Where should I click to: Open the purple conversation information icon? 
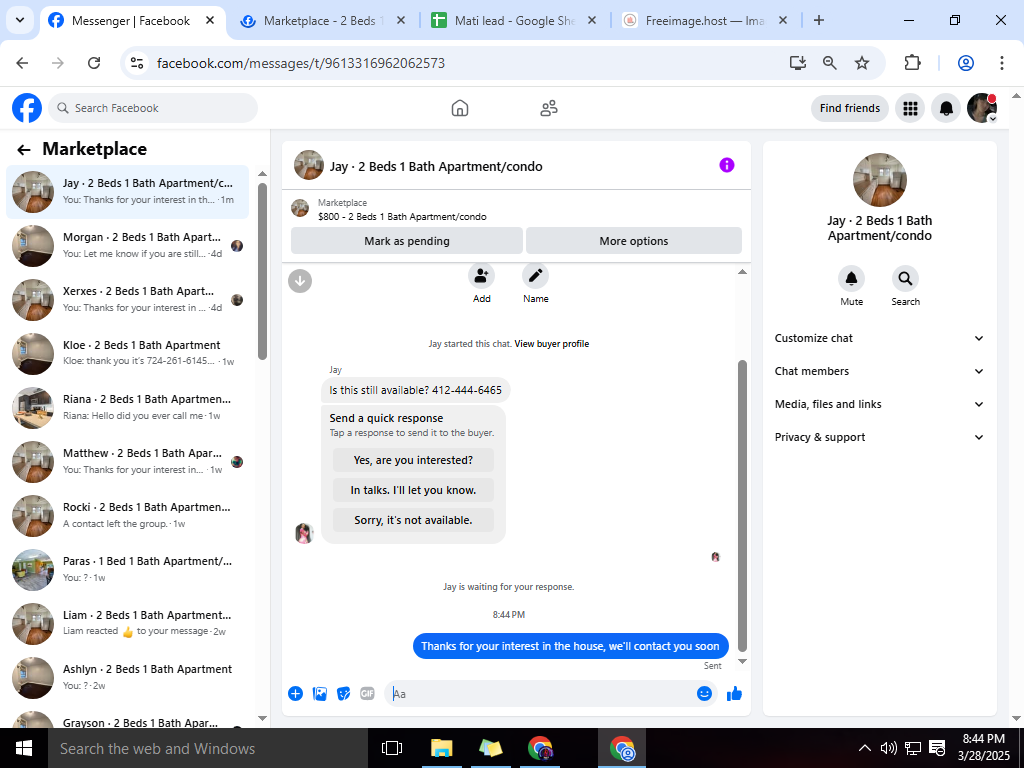click(727, 165)
